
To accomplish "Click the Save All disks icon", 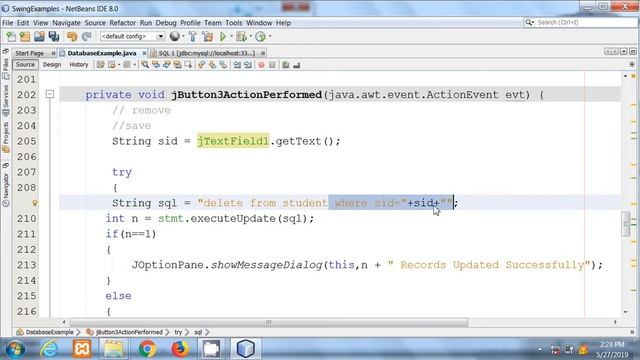I will pos(54,37).
